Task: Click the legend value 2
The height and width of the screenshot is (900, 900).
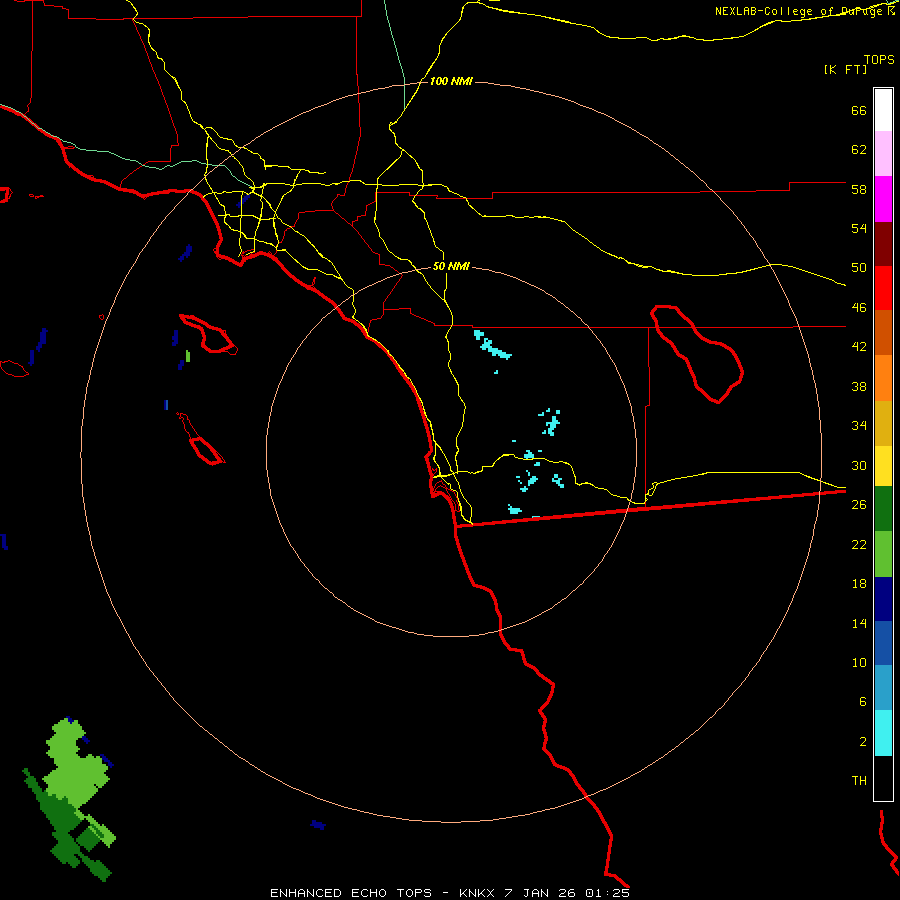Action: (x=863, y=741)
